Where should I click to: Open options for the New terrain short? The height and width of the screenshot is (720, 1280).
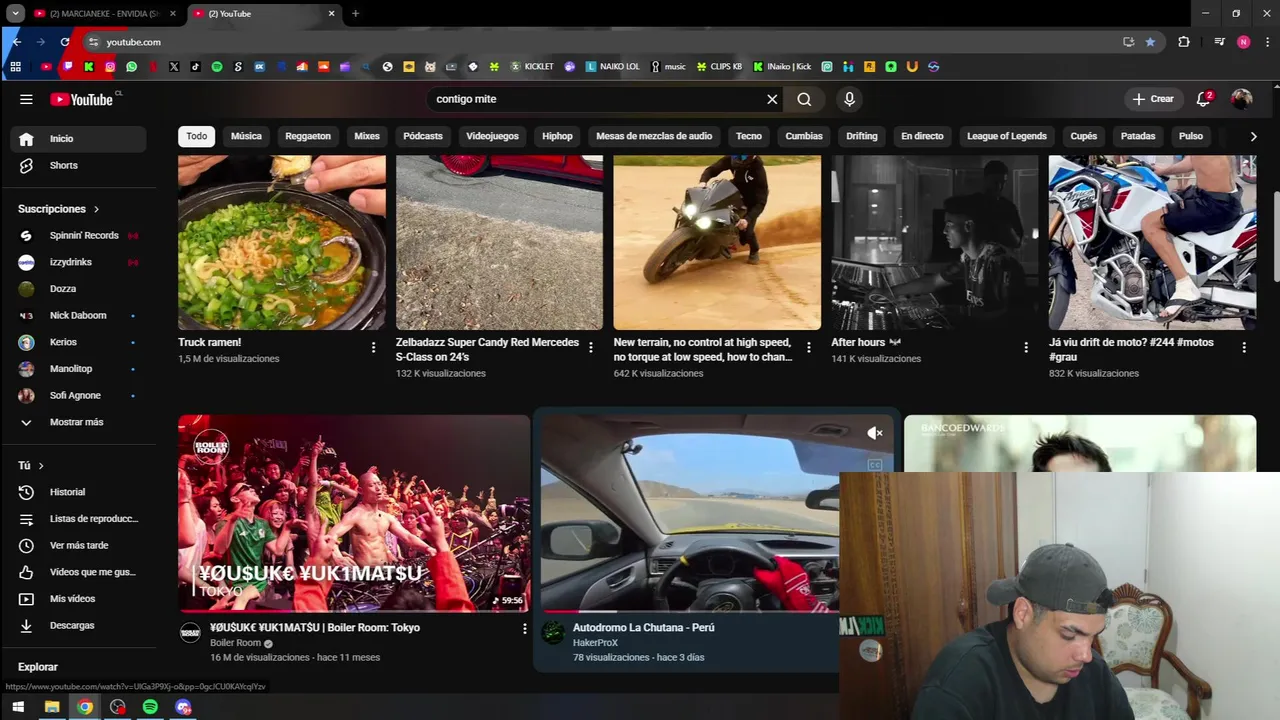click(808, 347)
